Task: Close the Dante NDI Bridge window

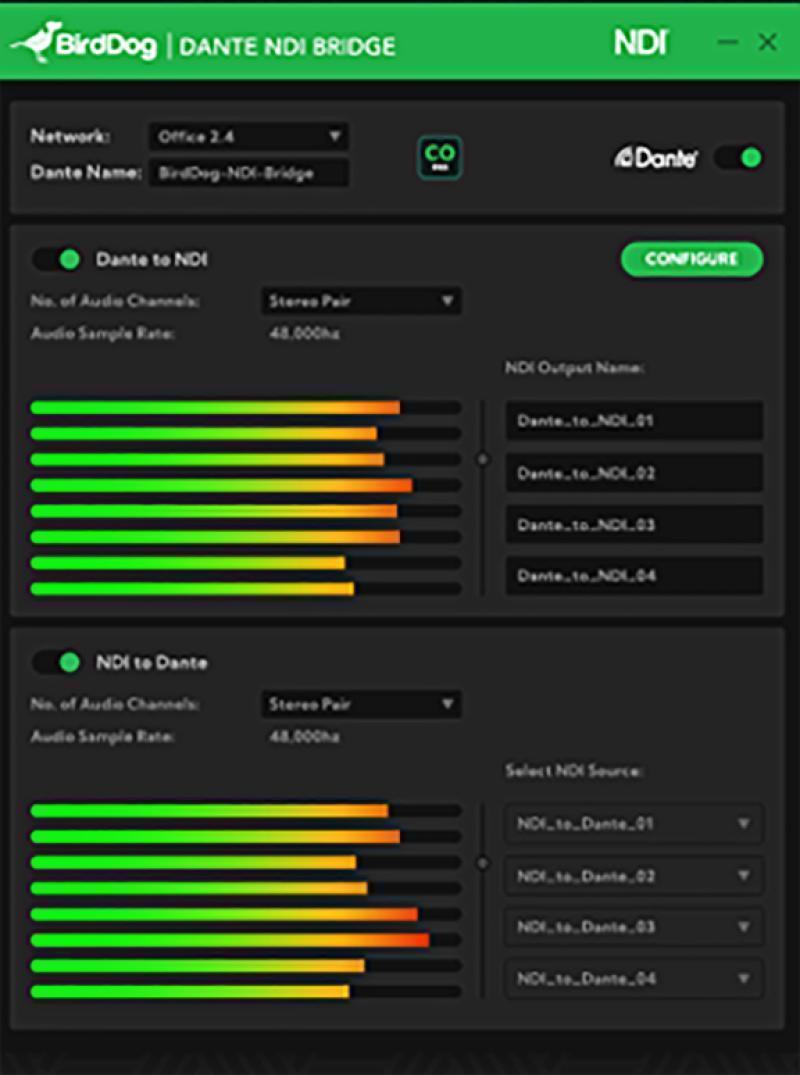Action: [767, 43]
